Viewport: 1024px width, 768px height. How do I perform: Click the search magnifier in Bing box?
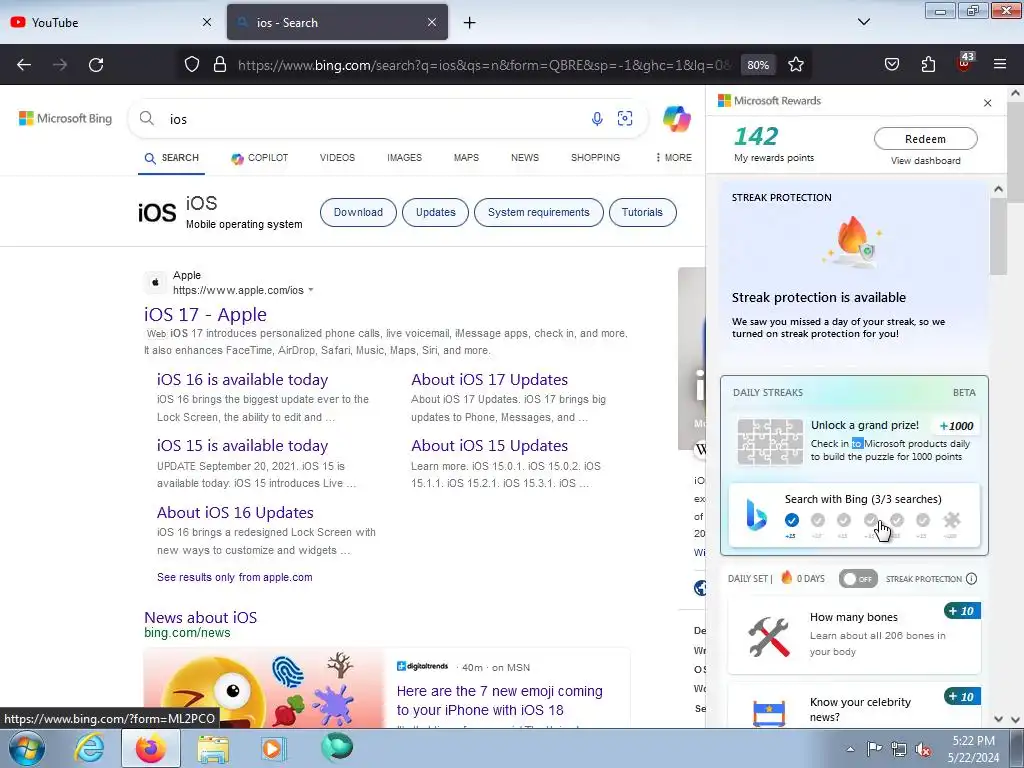click(147, 118)
